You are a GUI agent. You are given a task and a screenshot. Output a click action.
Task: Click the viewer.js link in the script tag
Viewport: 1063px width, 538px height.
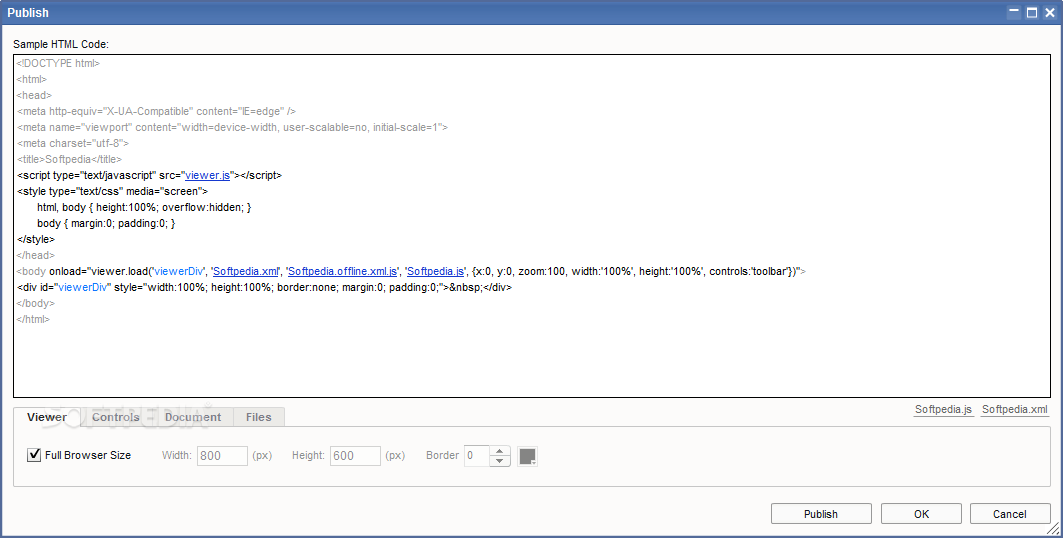[207, 175]
